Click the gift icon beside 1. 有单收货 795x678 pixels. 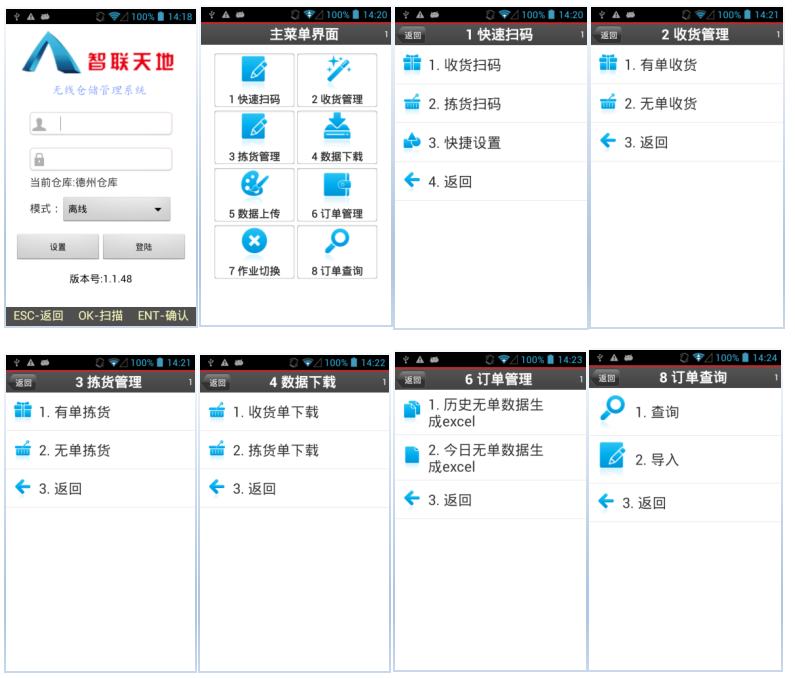608,63
